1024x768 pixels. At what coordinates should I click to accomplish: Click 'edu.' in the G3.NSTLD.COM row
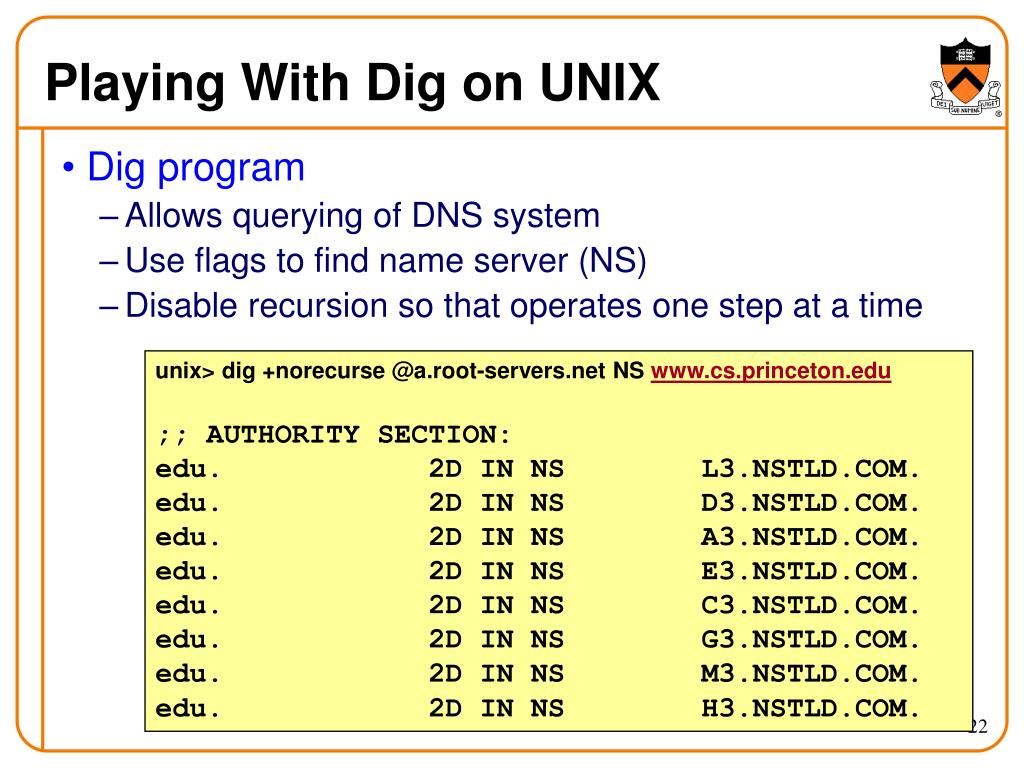188,639
